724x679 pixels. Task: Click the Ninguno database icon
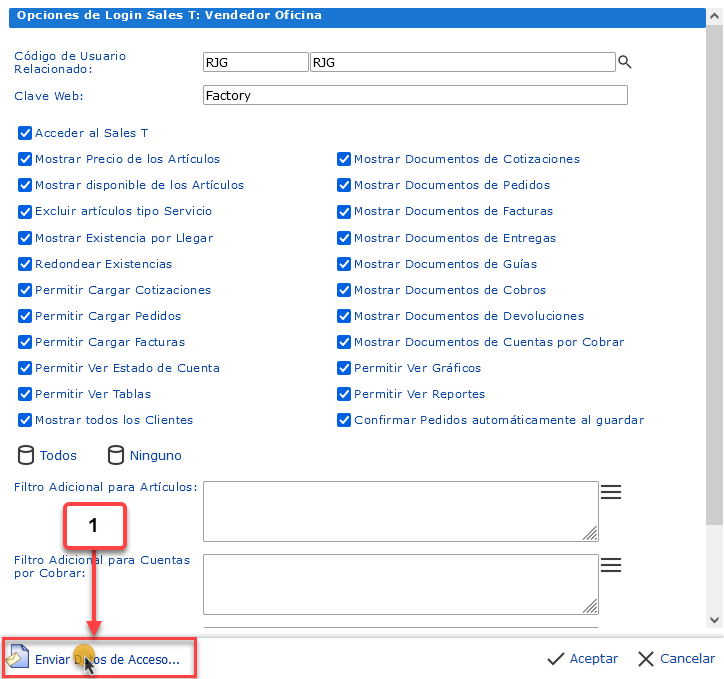(115, 455)
